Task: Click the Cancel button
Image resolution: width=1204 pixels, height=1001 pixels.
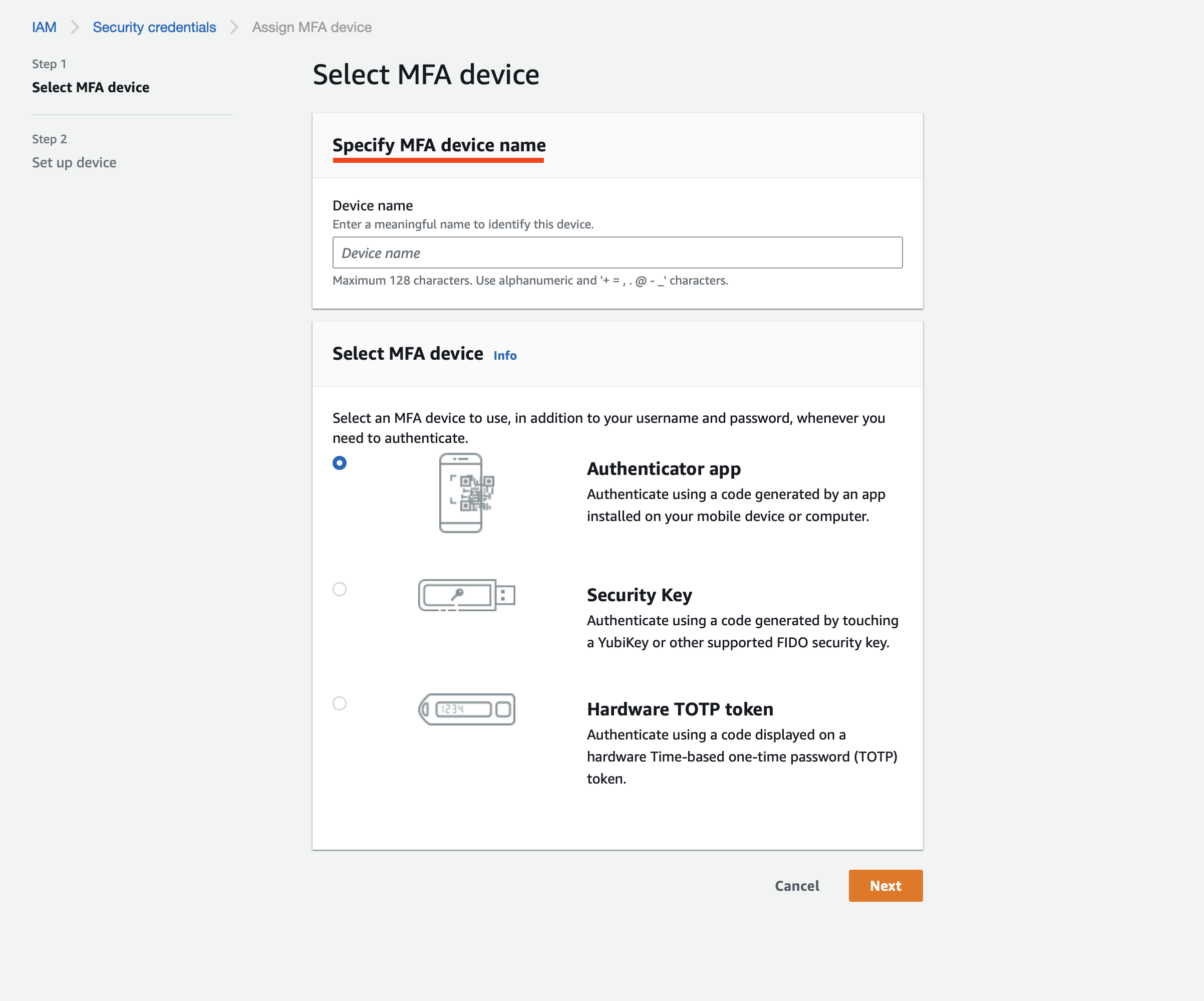Action: (x=796, y=886)
